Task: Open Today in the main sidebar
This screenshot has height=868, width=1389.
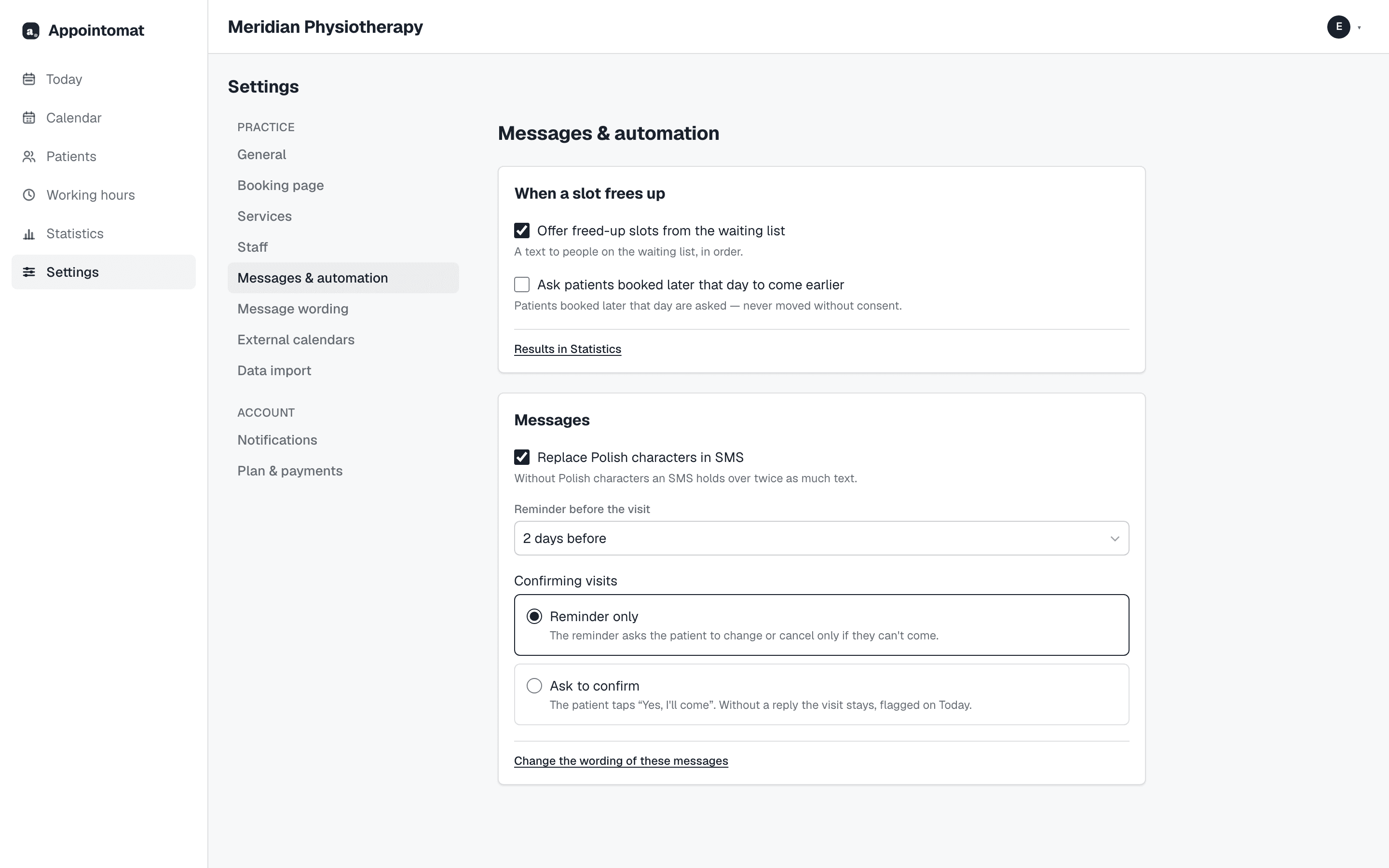Action: tap(103, 79)
